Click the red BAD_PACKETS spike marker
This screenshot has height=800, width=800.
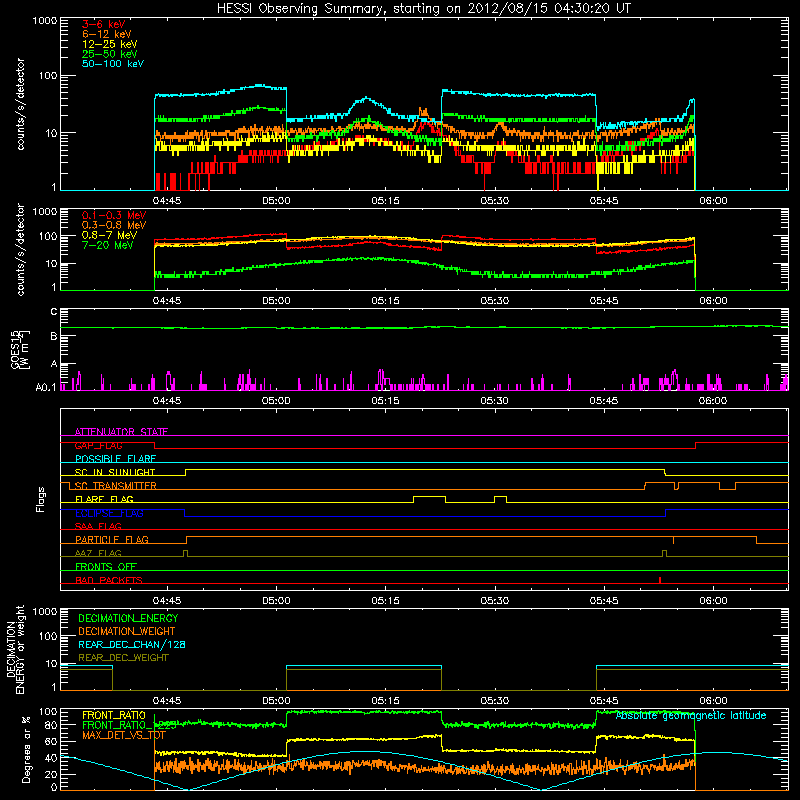660,580
